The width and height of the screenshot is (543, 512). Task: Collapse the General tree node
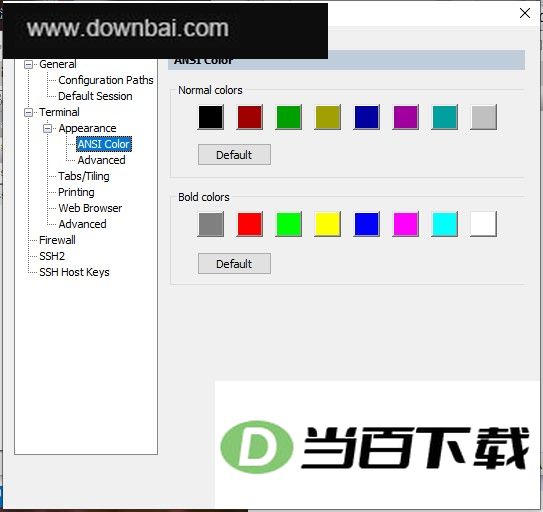coord(28,64)
